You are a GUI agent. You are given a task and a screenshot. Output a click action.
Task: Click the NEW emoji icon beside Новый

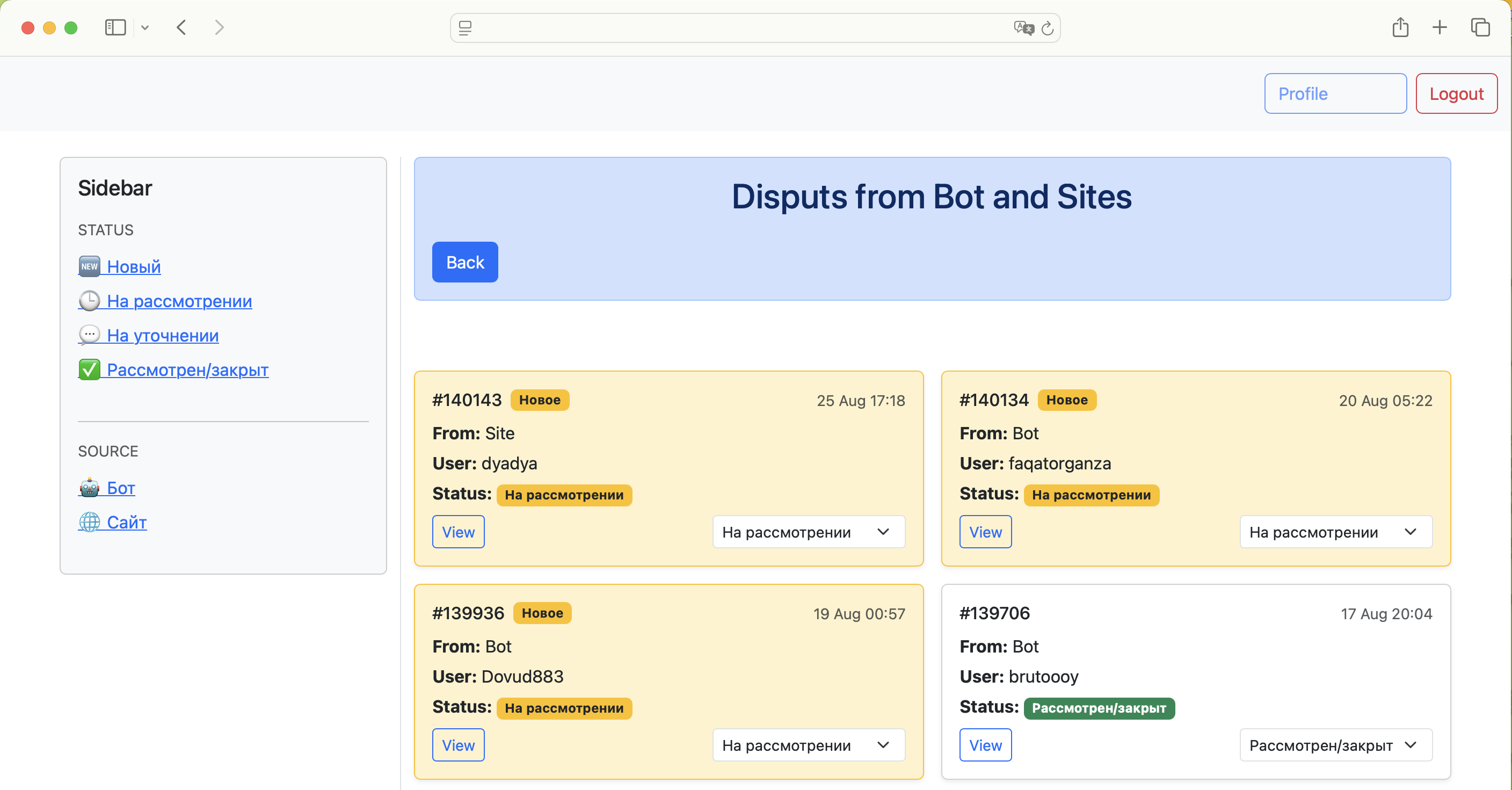[89, 266]
